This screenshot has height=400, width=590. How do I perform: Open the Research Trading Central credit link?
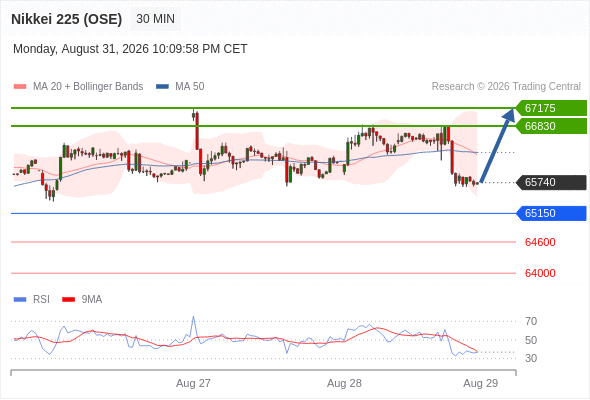click(506, 87)
